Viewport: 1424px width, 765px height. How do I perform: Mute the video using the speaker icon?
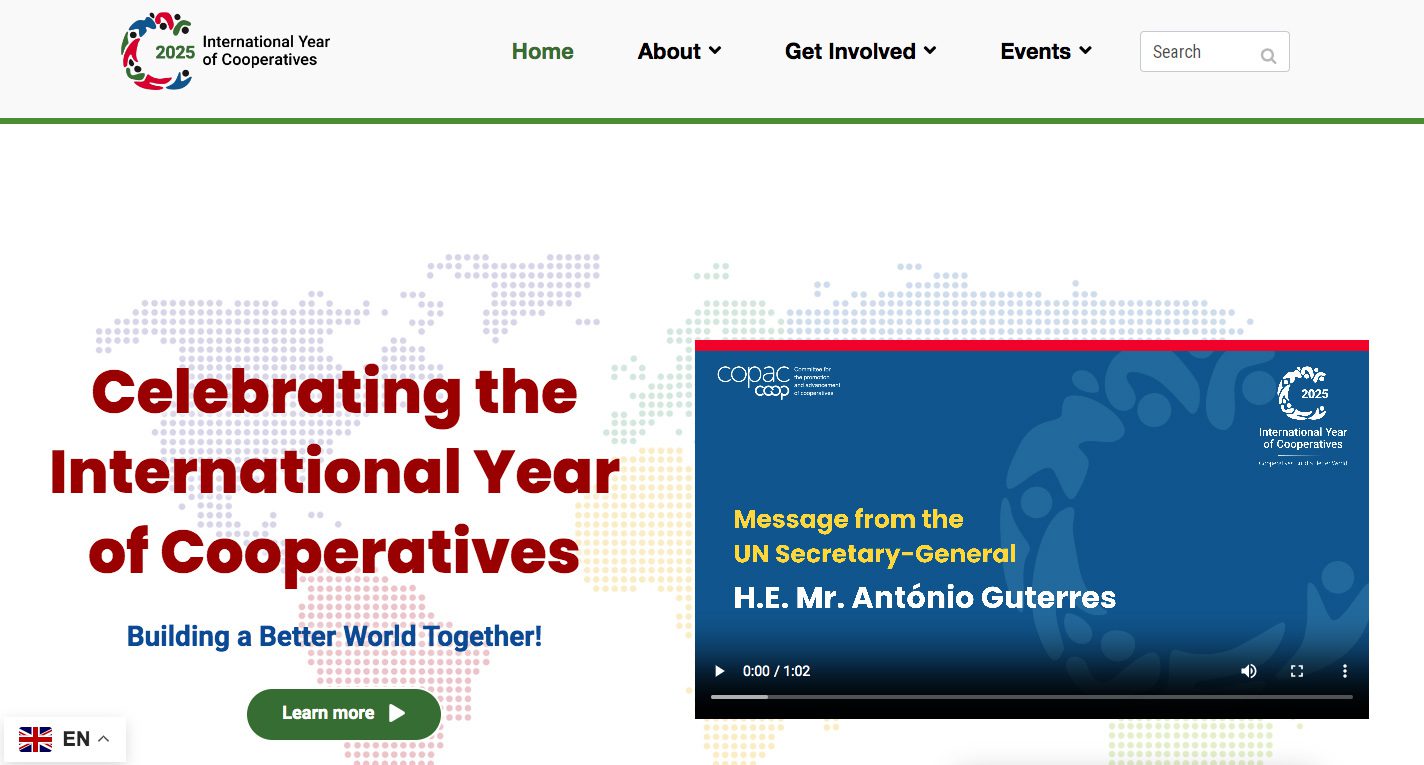pos(1249,671)
